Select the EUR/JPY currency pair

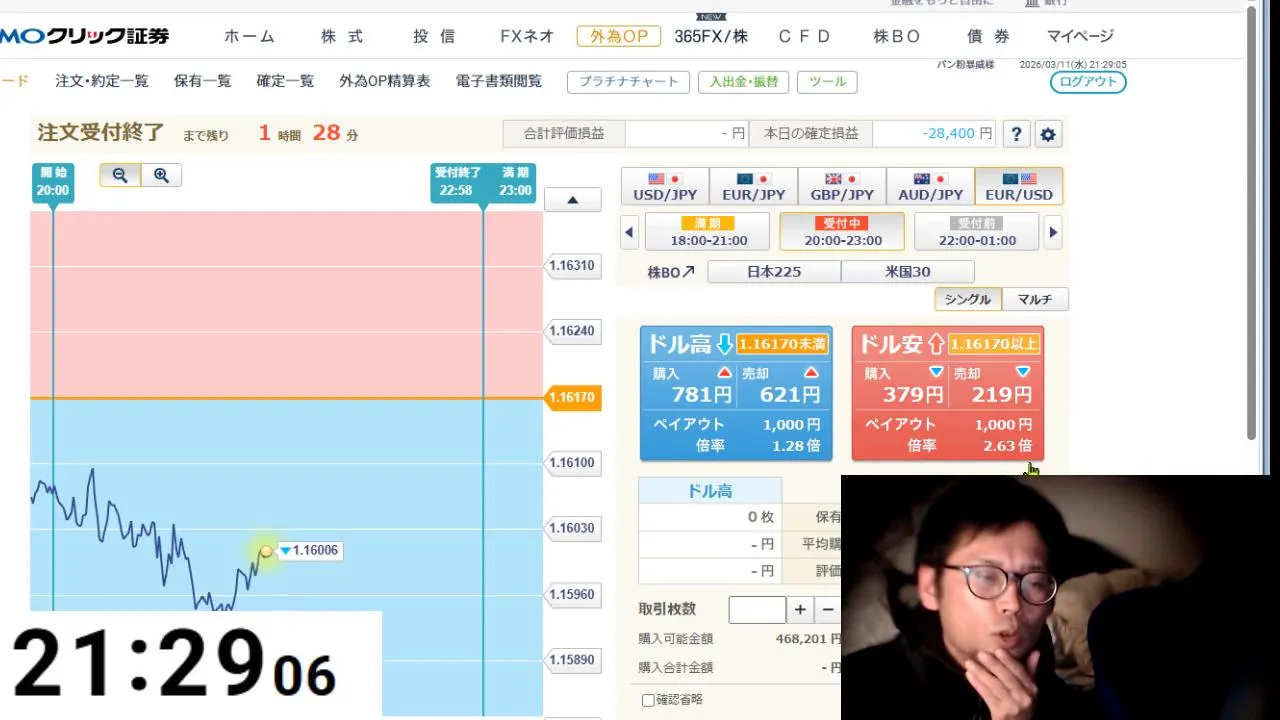[x=753, y=186]
